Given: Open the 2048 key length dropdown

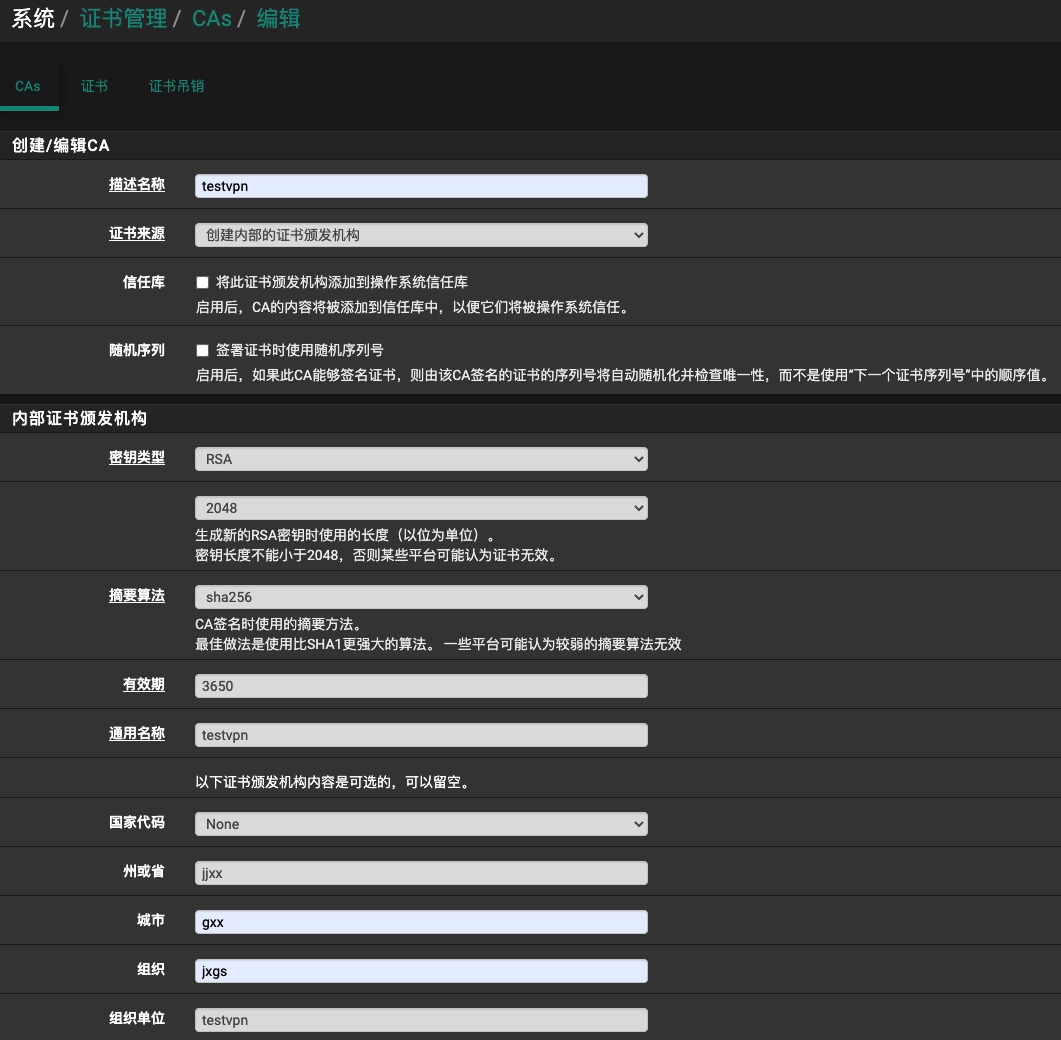Looking at the screenshot, I should tap(421, 508).
